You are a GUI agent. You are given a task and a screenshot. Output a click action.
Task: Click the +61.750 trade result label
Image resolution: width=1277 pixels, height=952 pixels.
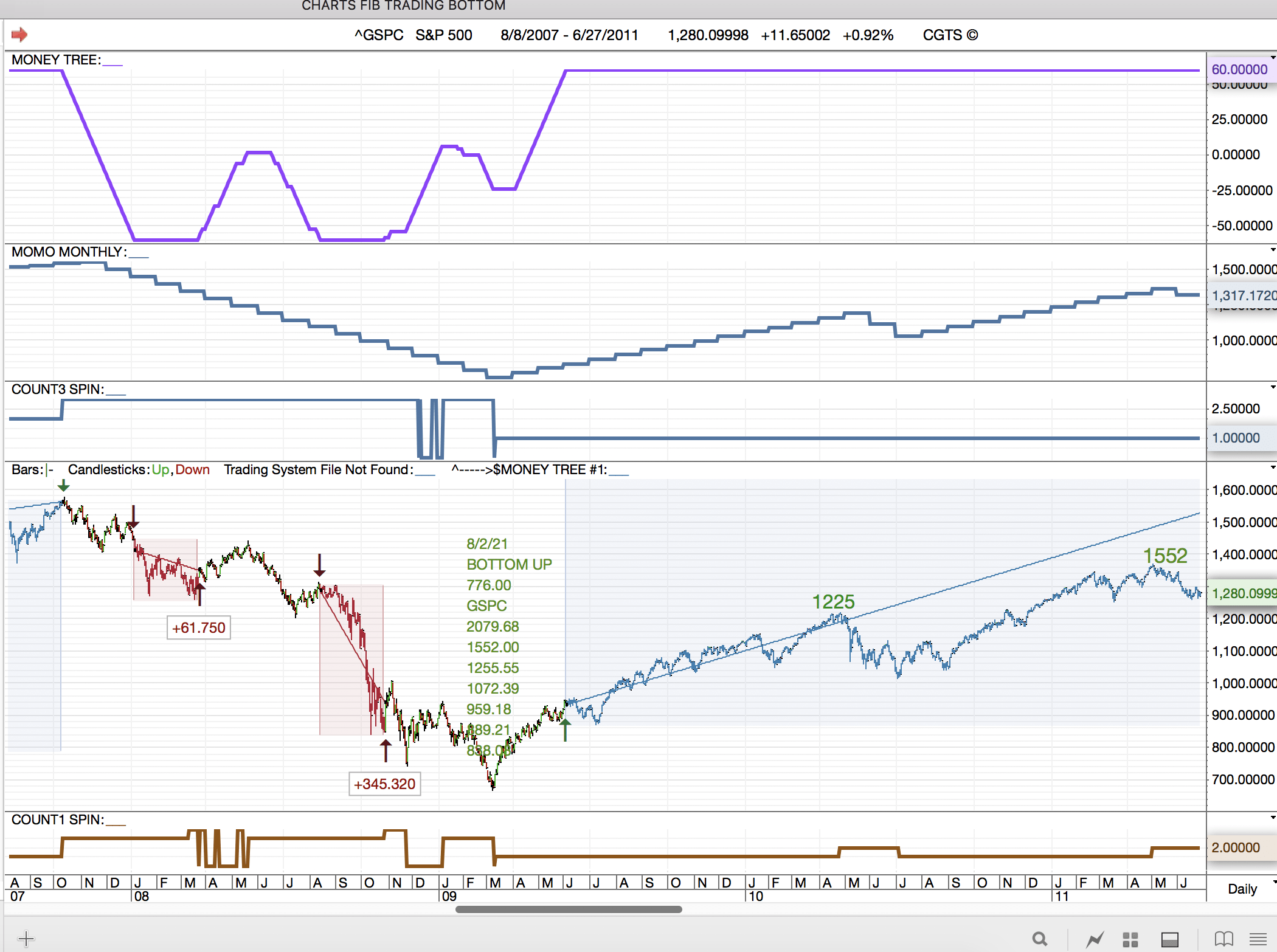coord(199,627)
